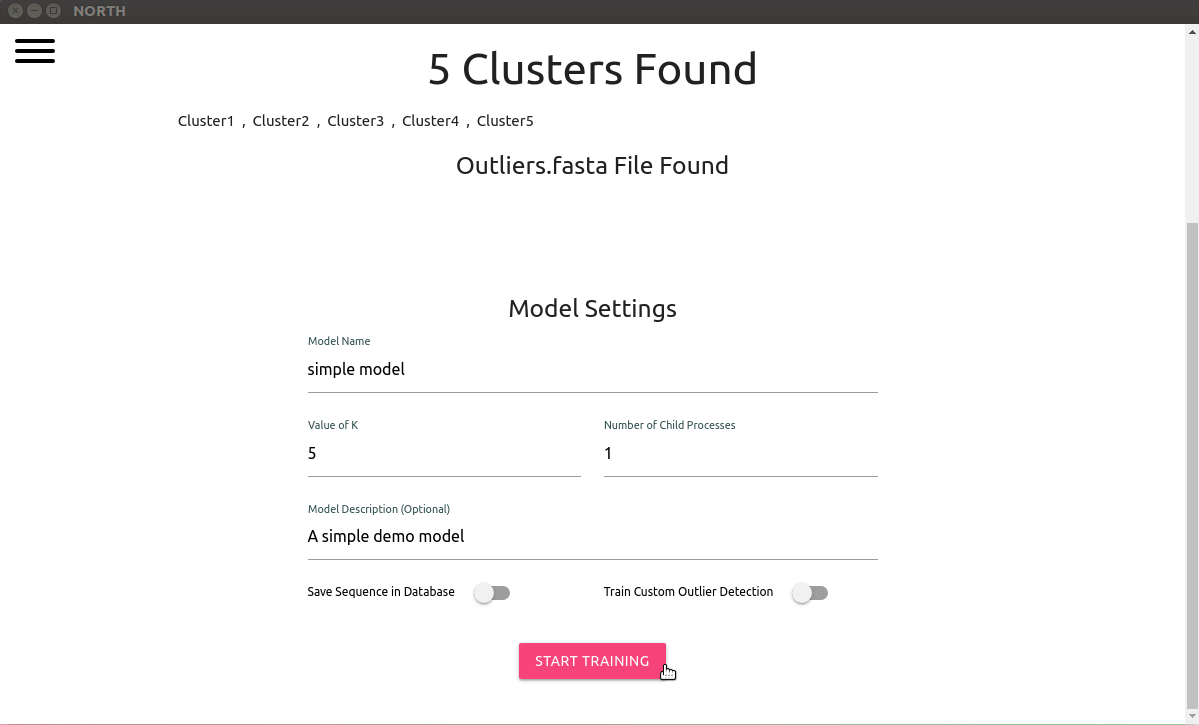Image resolution: width=1199 pixels, height=725 pixels.
Task: Enable Train Custom Outlier Detection switch
Action: [x=810, y=593]
